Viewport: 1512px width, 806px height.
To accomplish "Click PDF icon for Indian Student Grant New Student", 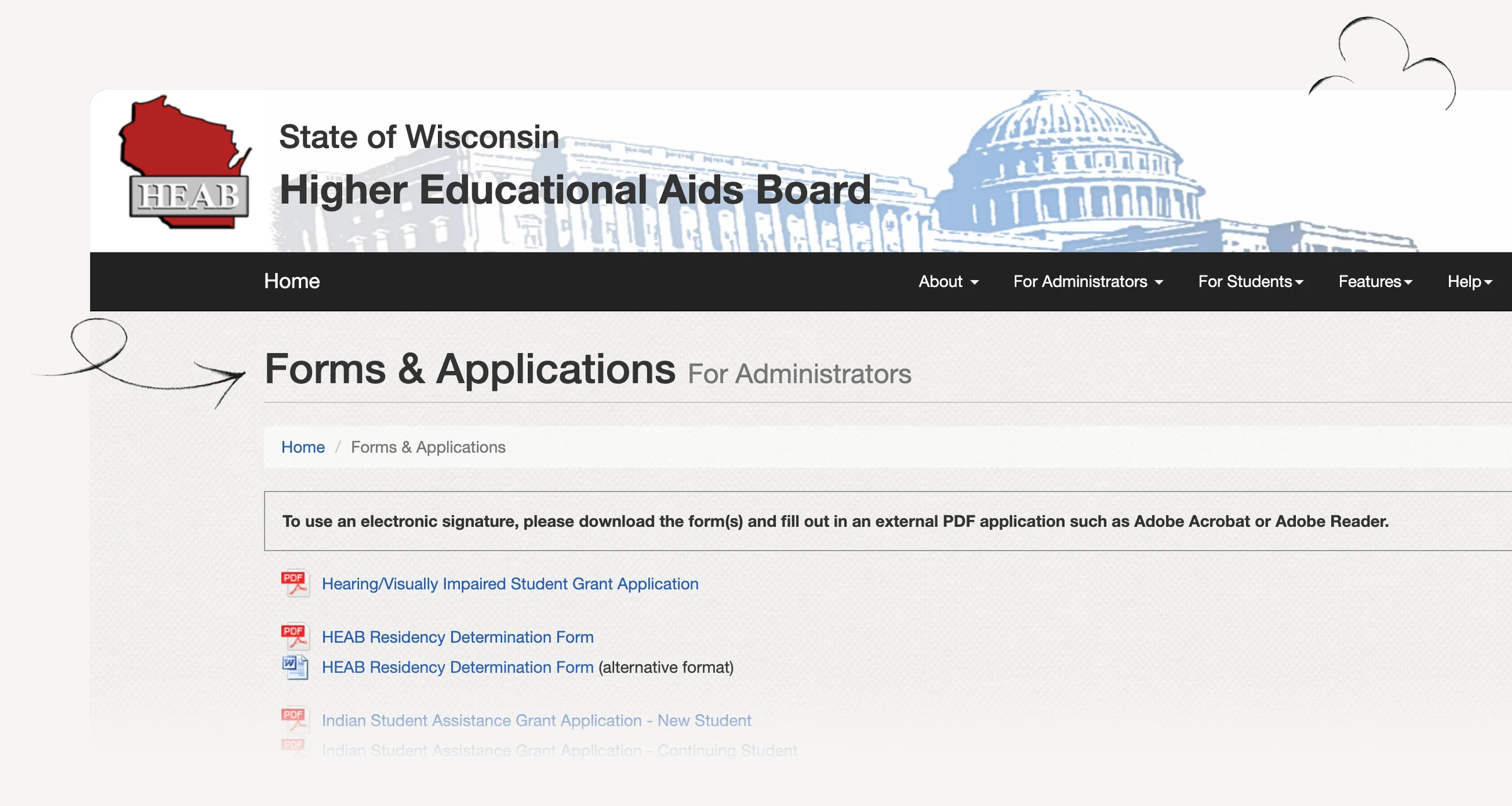I will pyautogui.click(x=295, y=719).
